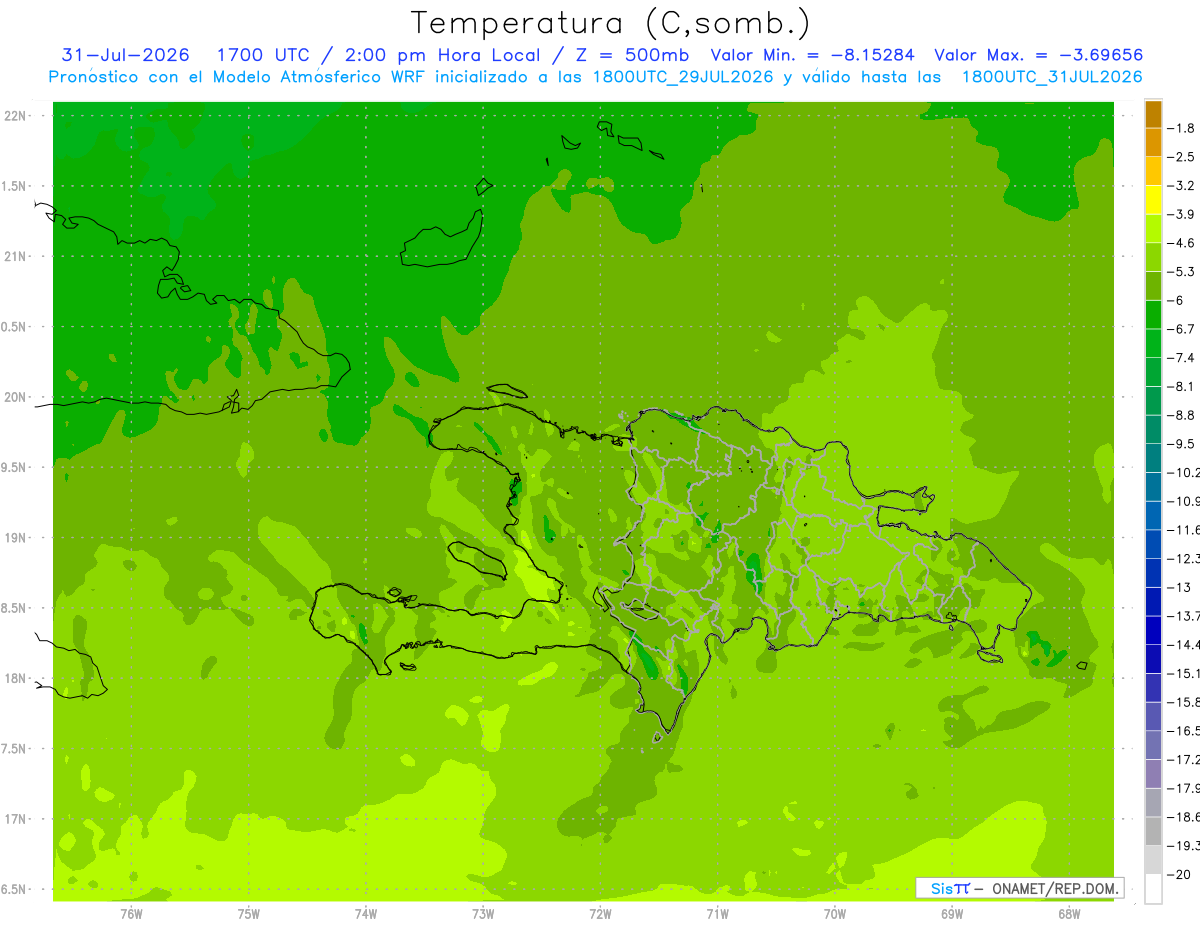Click the dark orange colorbar segment above -1.8

(x=1153, y=114)
